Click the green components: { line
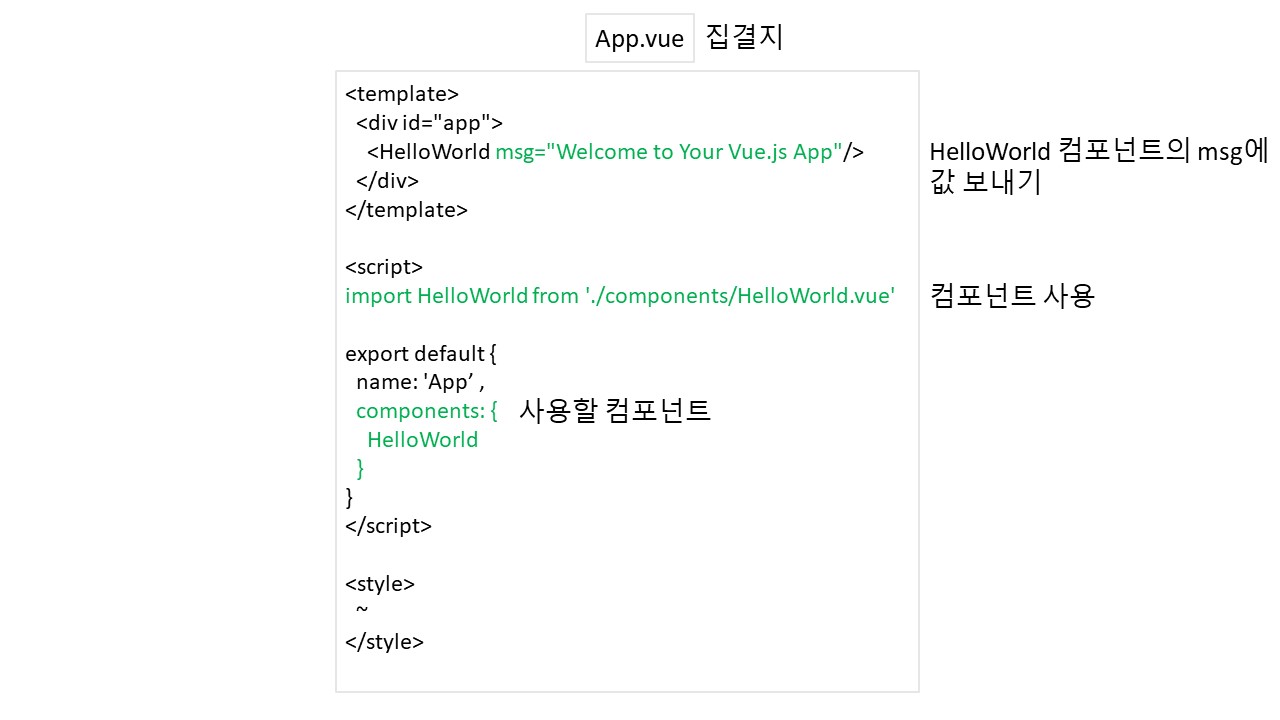This screenshot has height=720, width=1280. [427, 411]
